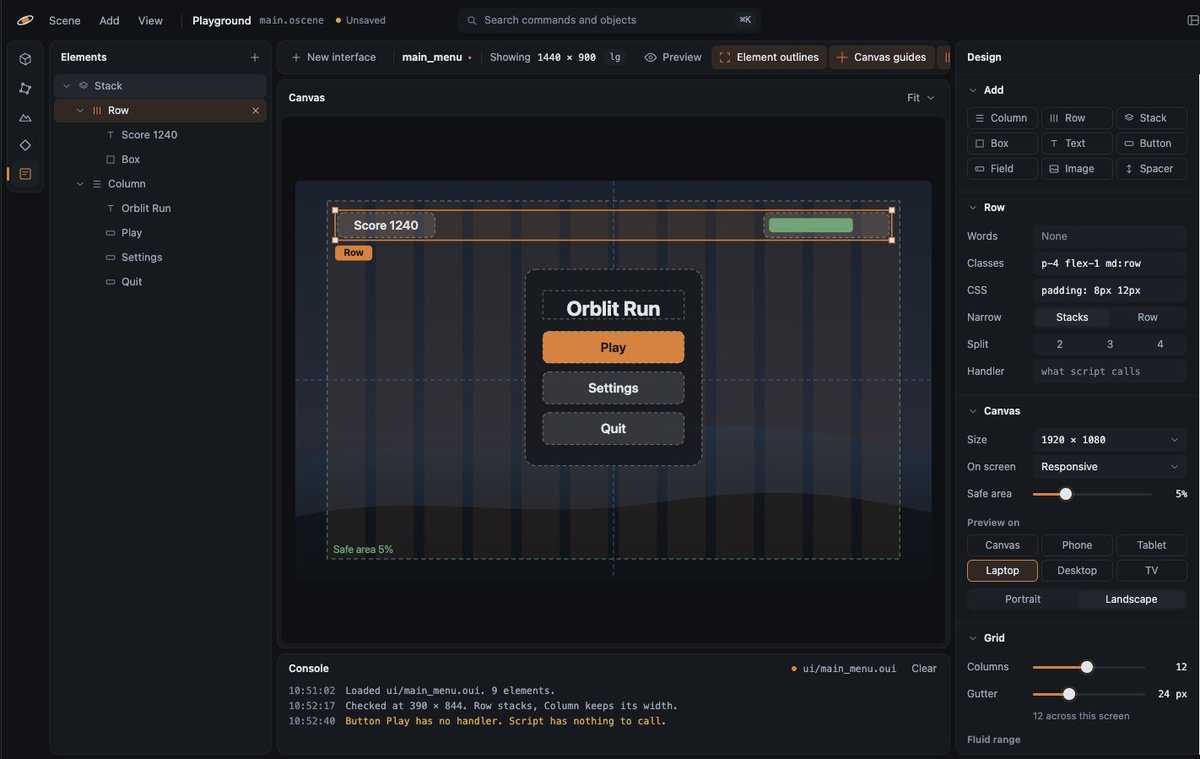Split row into 4

click(1160, 344)
